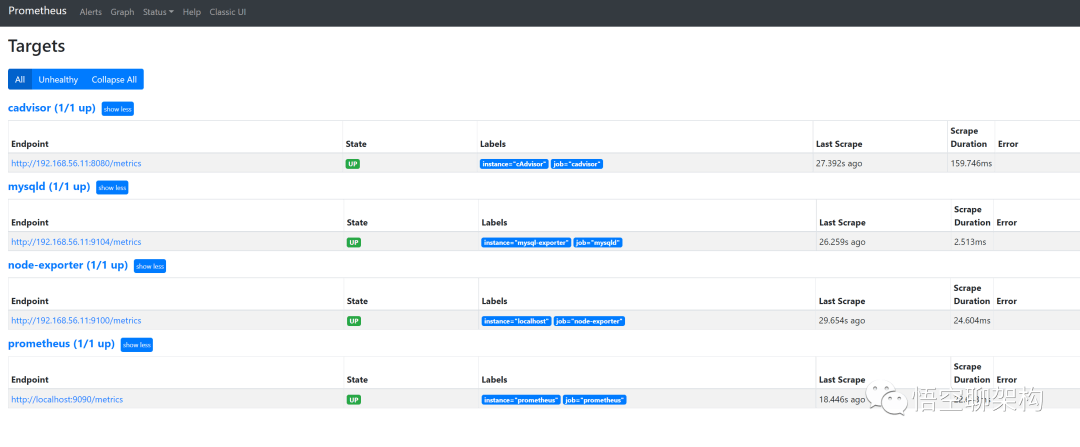
Task: Click the Last Scrape header in node-exporter table
Action: (842, 301)
